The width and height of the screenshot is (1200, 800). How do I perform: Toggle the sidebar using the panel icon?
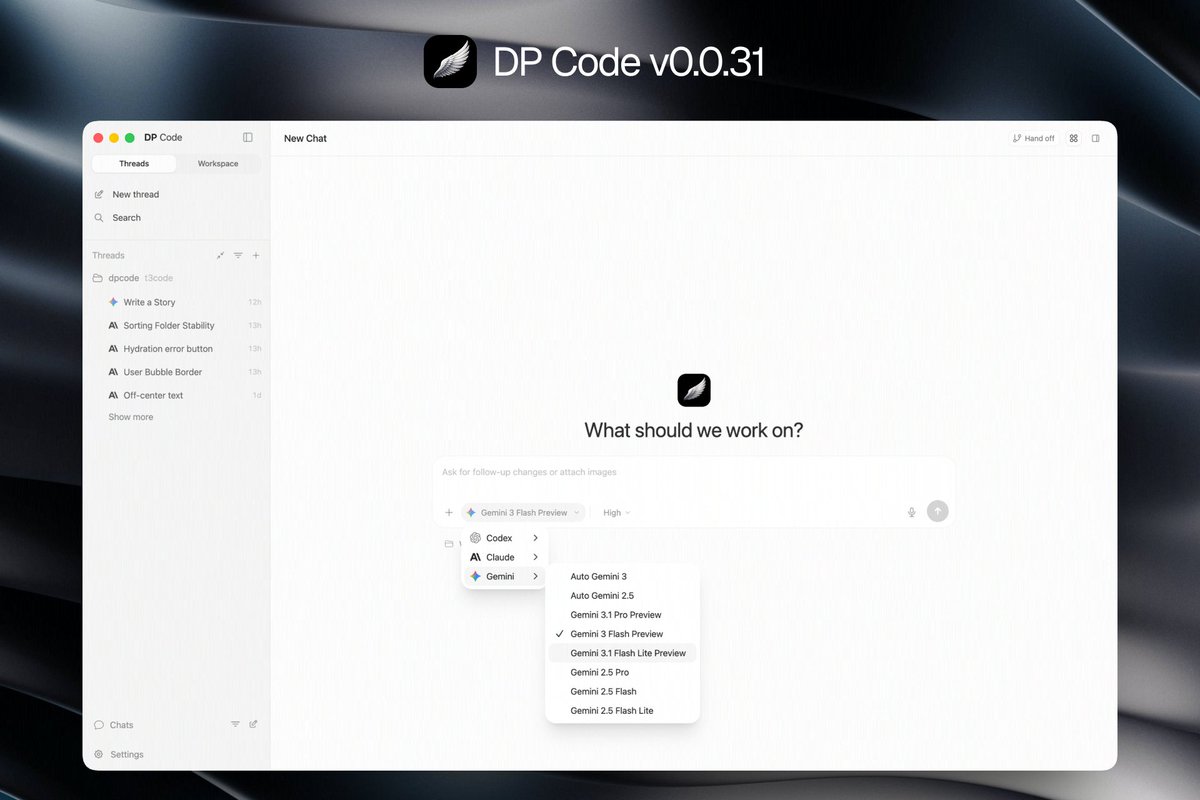pos(248,137)
